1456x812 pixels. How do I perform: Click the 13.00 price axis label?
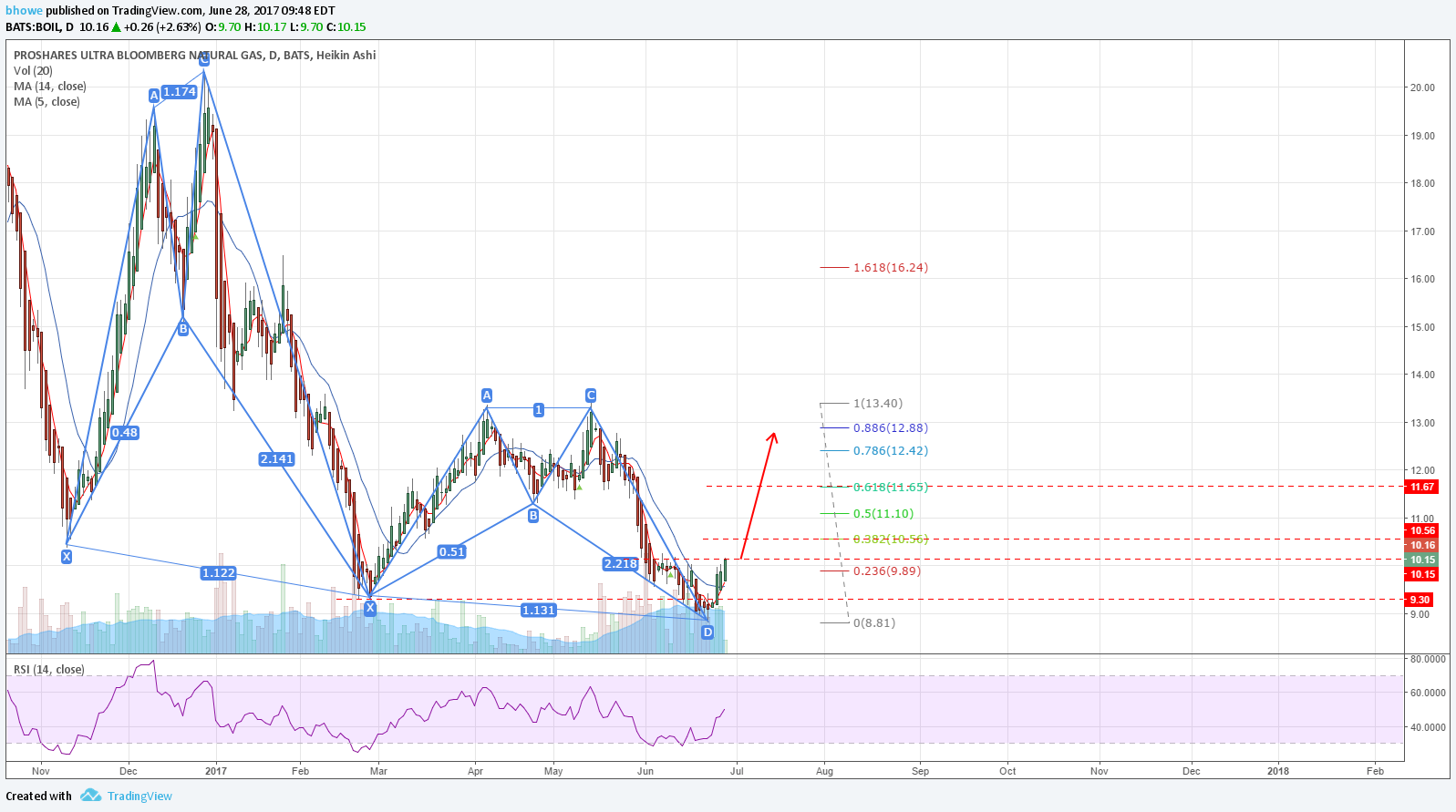point(1422,423)
